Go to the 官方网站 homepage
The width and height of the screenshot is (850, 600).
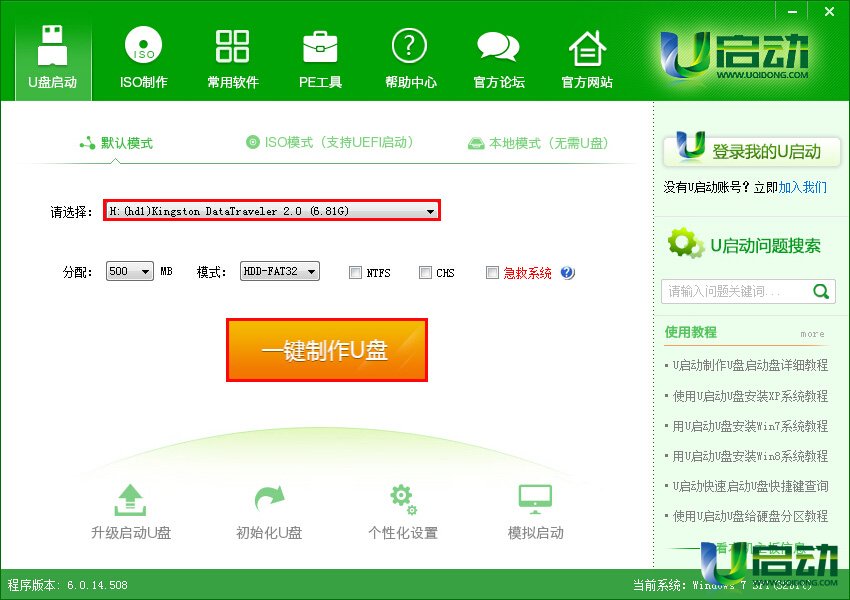[x=587, y=57]
